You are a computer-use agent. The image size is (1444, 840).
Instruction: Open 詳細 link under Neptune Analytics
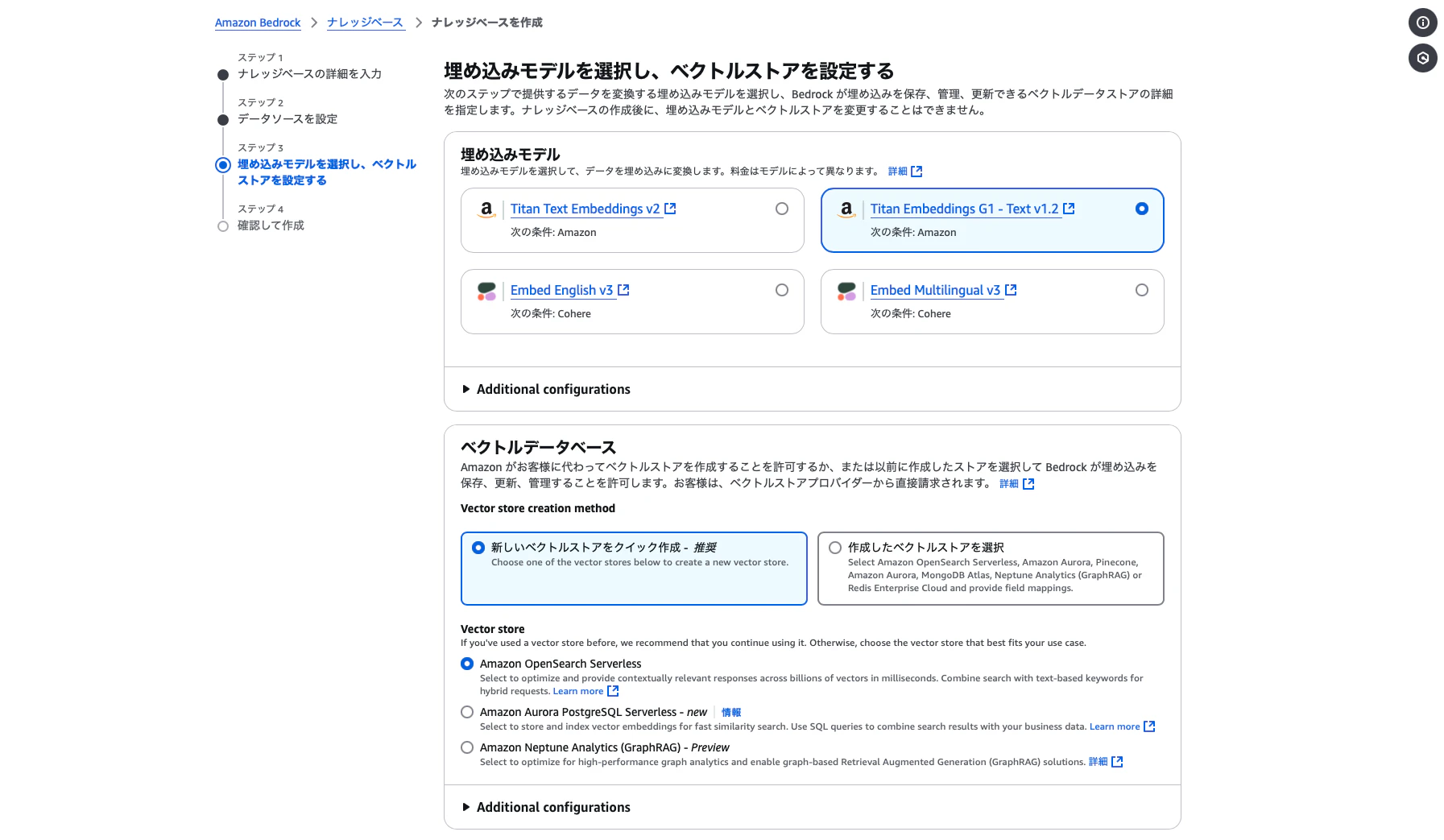1099,762
